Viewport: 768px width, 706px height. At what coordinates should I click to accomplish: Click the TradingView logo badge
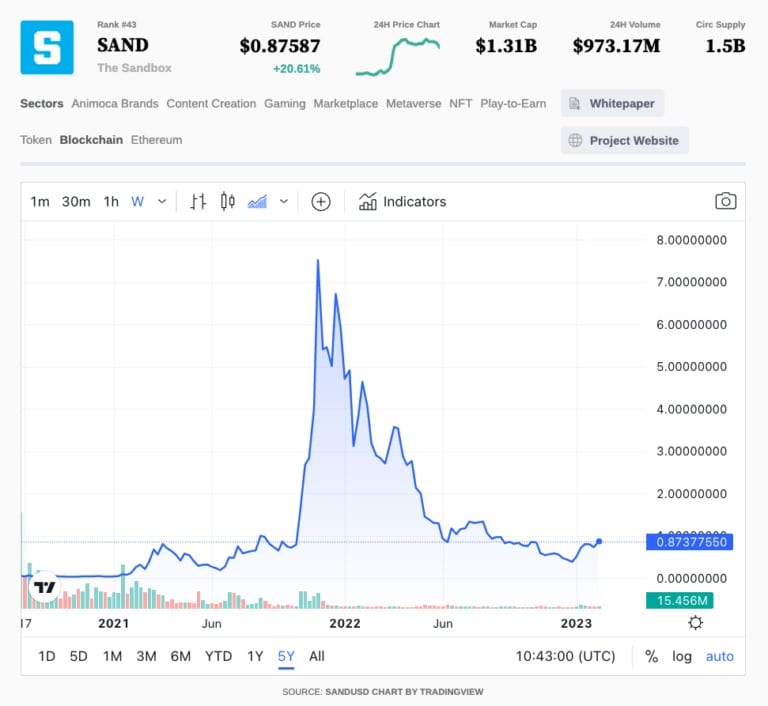(45, 586)
